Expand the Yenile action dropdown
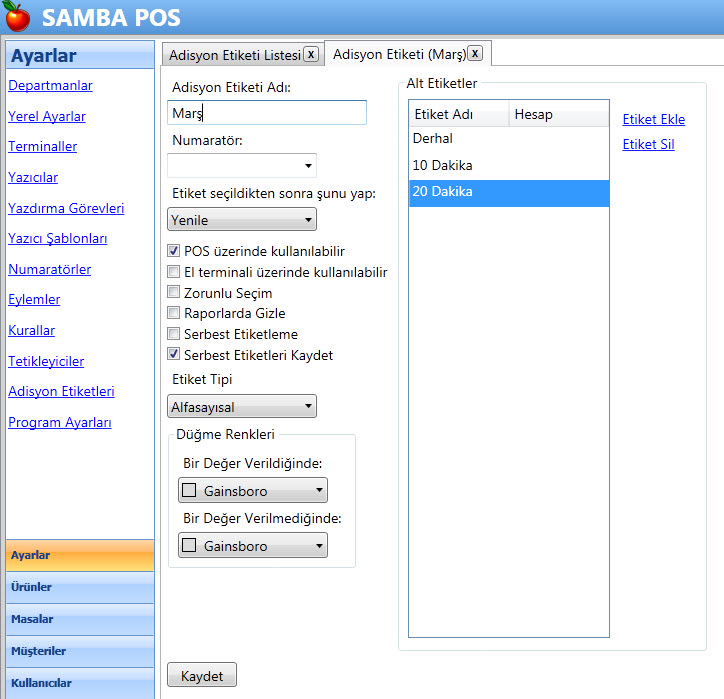 coord(242,219)
